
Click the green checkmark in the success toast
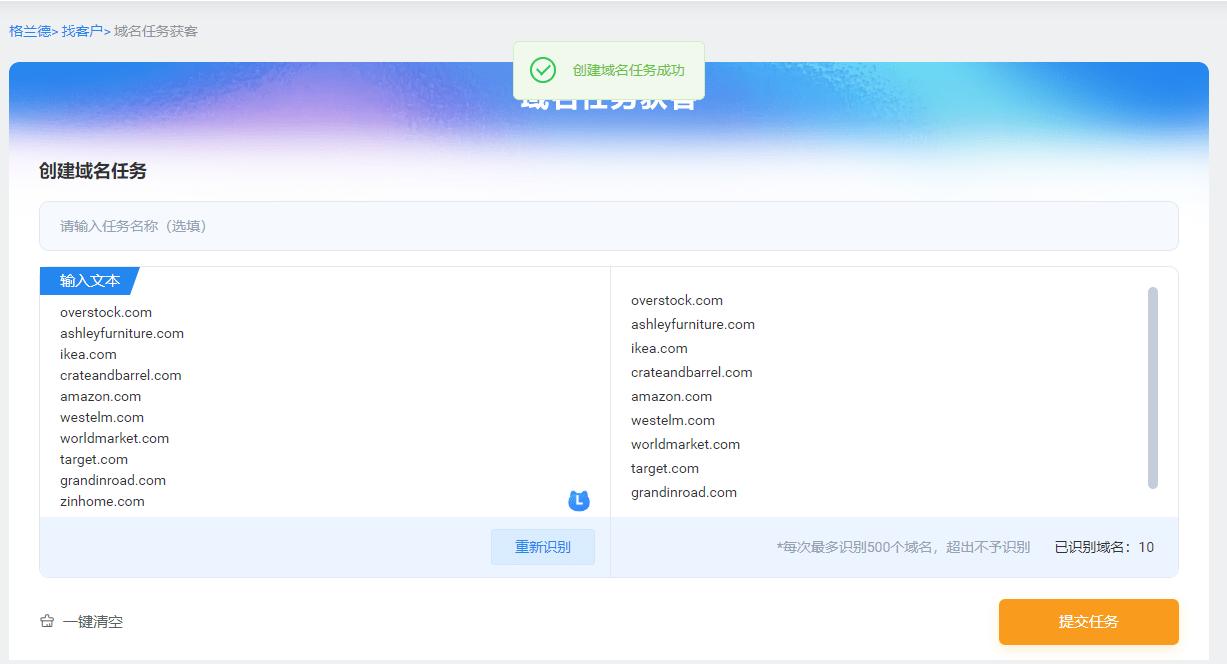coord(543,70)
